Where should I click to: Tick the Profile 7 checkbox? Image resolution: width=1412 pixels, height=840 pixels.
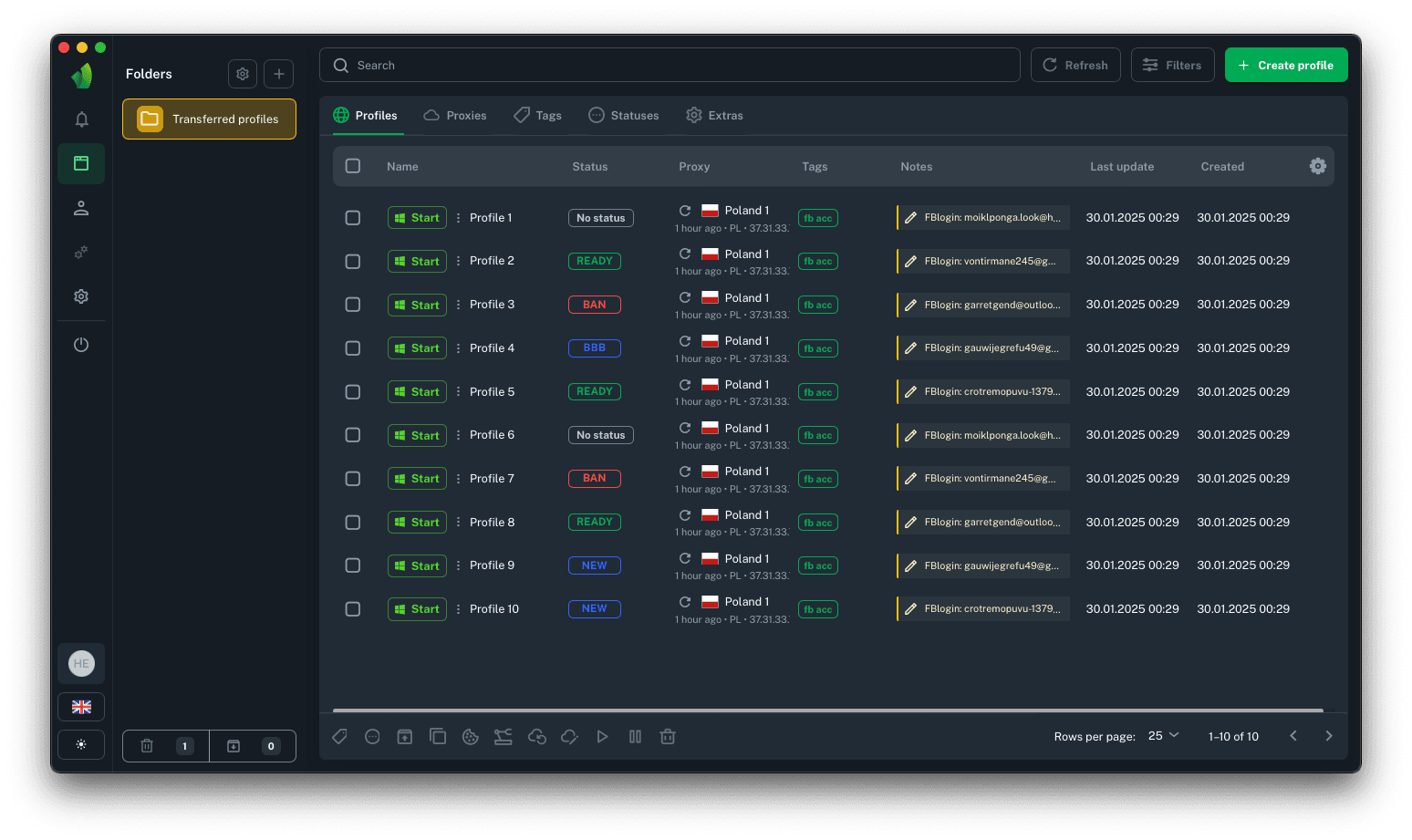pyautogui.click(x=353, y=479)
